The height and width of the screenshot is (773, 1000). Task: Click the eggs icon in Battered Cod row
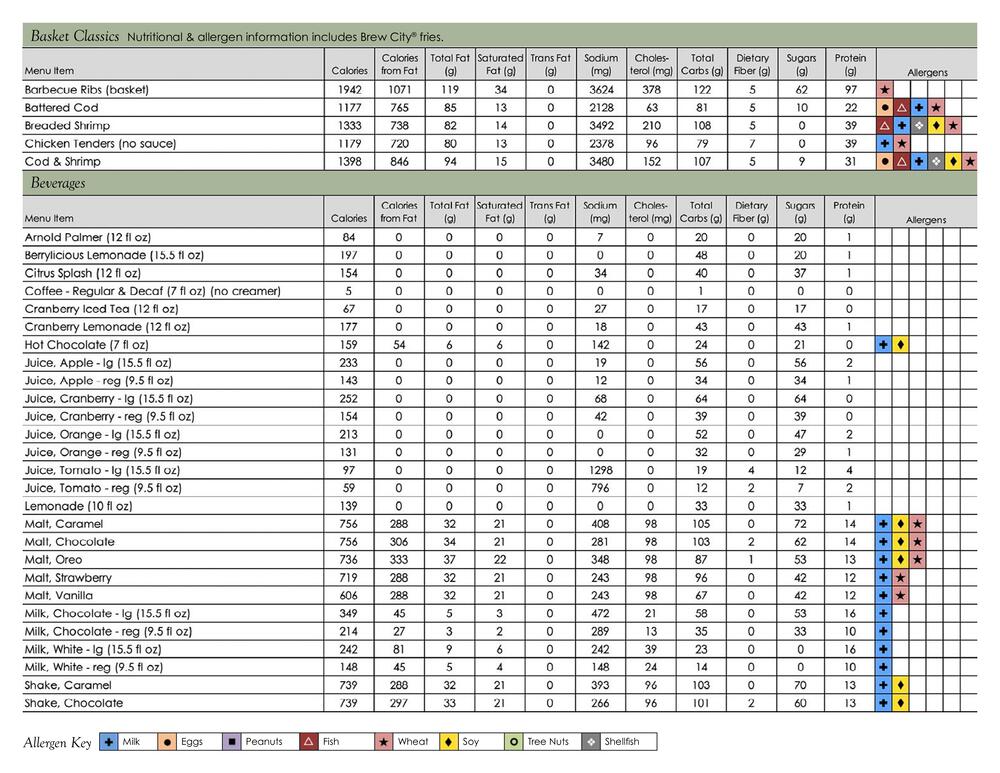click(884, 108)
